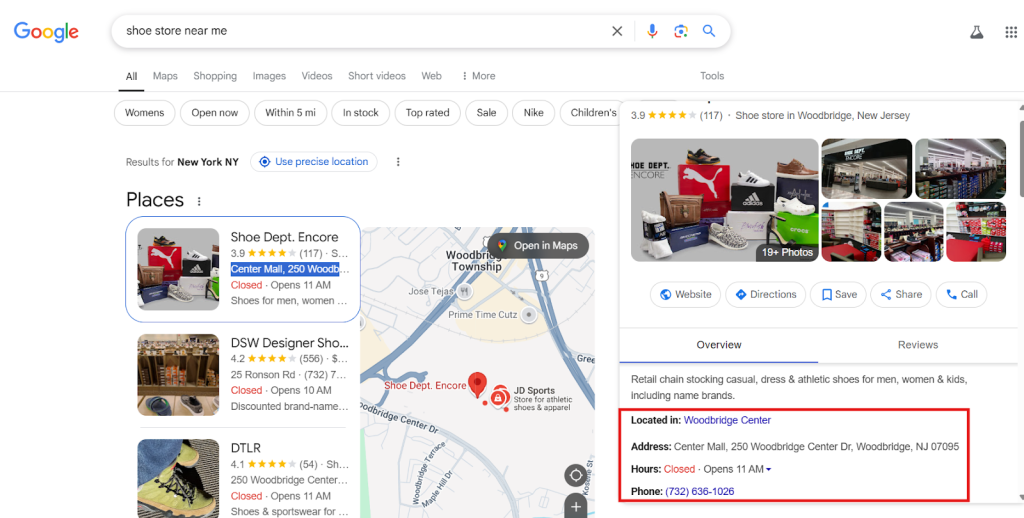The image size is (1024, 518).
Task: Toggle the In stock filter chip
Action: [x=360, y=113]
